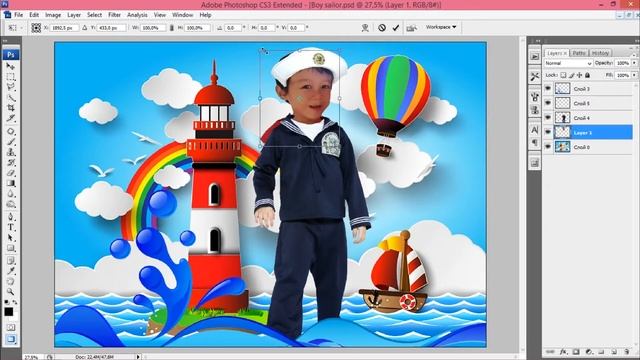Select the Rectangular Marquee tool

point(11,77)
